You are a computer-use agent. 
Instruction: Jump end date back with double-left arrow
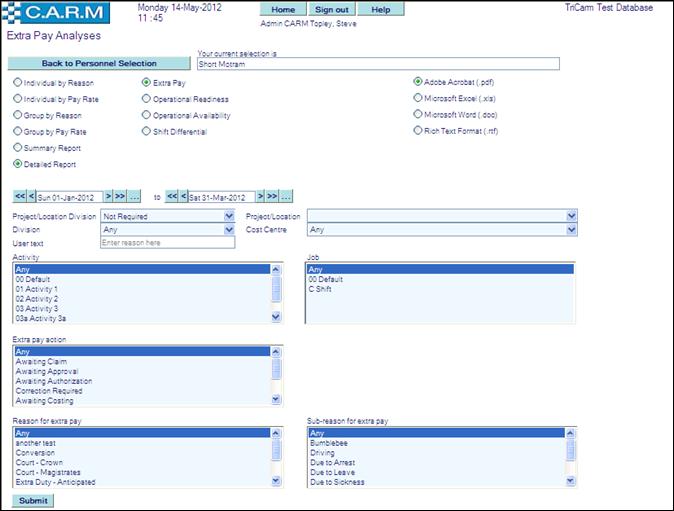point(171,196)
